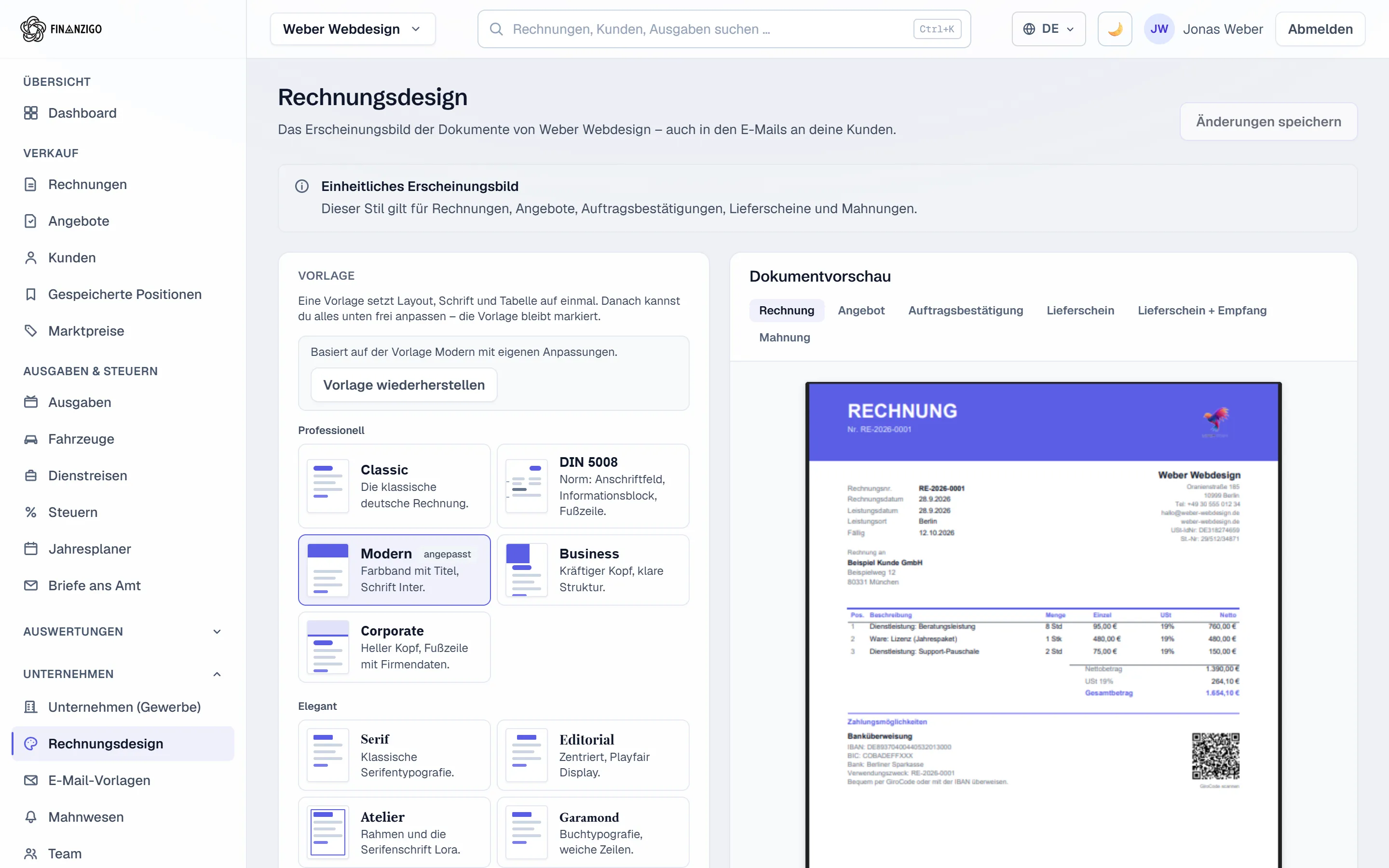
Task: Select the Serif template card
Action: [395, 756]
